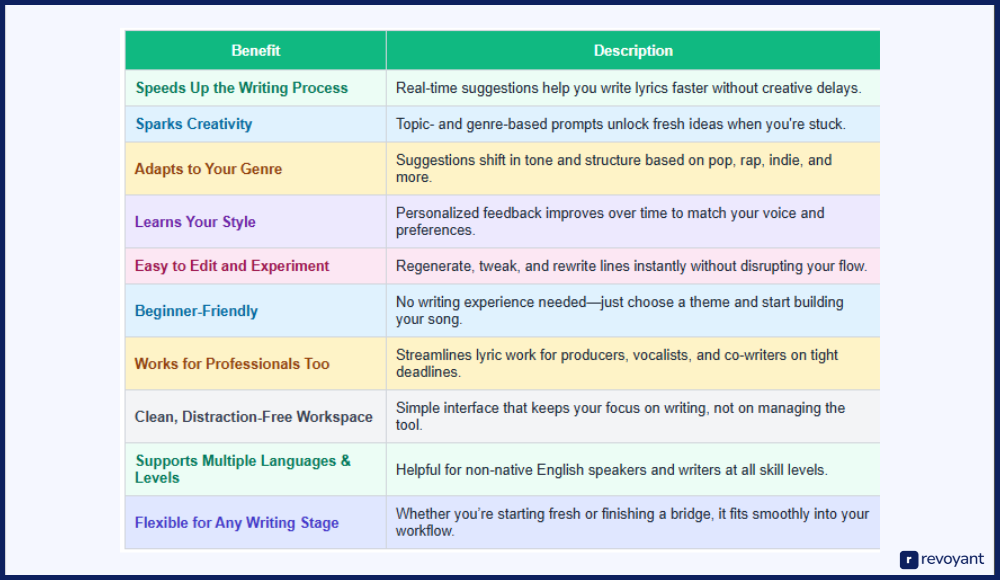Click the revoyant brand name text
Viewport: 1000px width, 580px height.
point(953,560)
